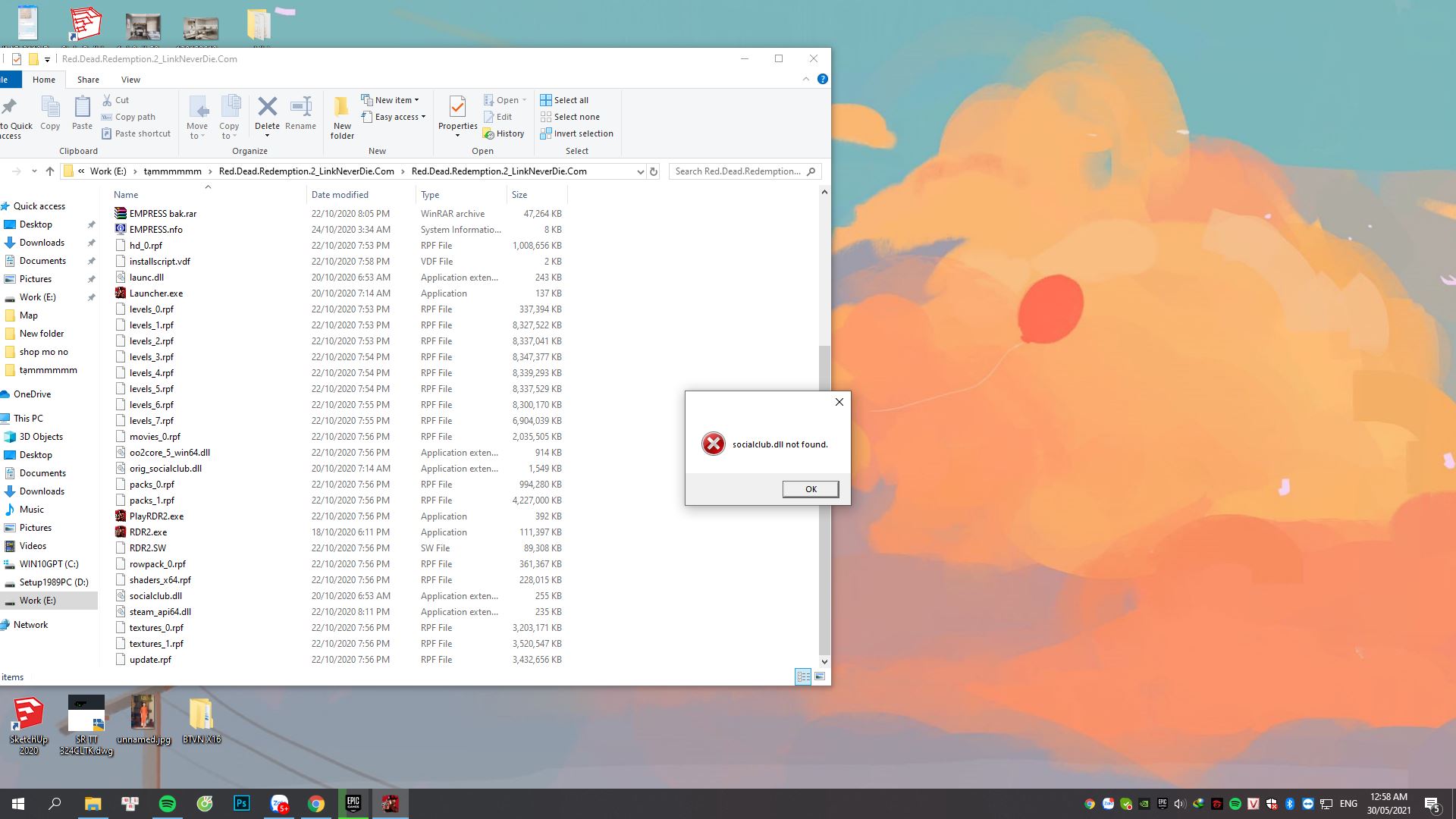1456x819 pixels.
Task: Select the View tab in ribbon
Action: tap(130, 79)
